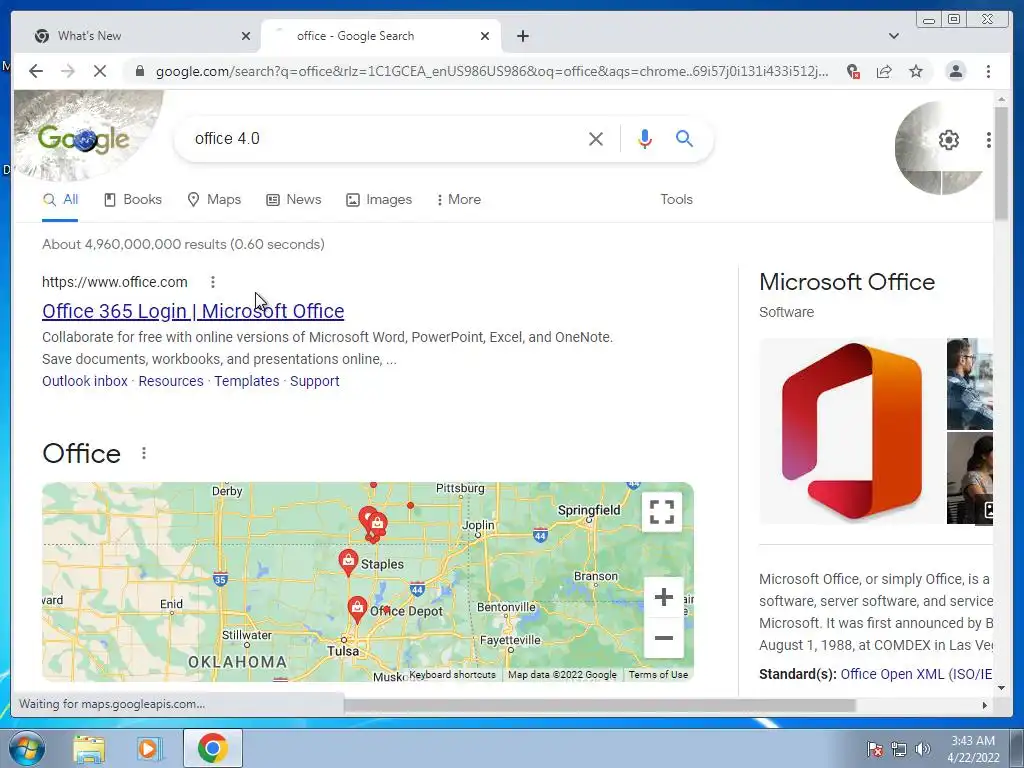Image resolution: width=1024 pixels, height=768 pixels.
Task: View site information via the lock icon
Action: pyautogui.click(x=139, y=71)
